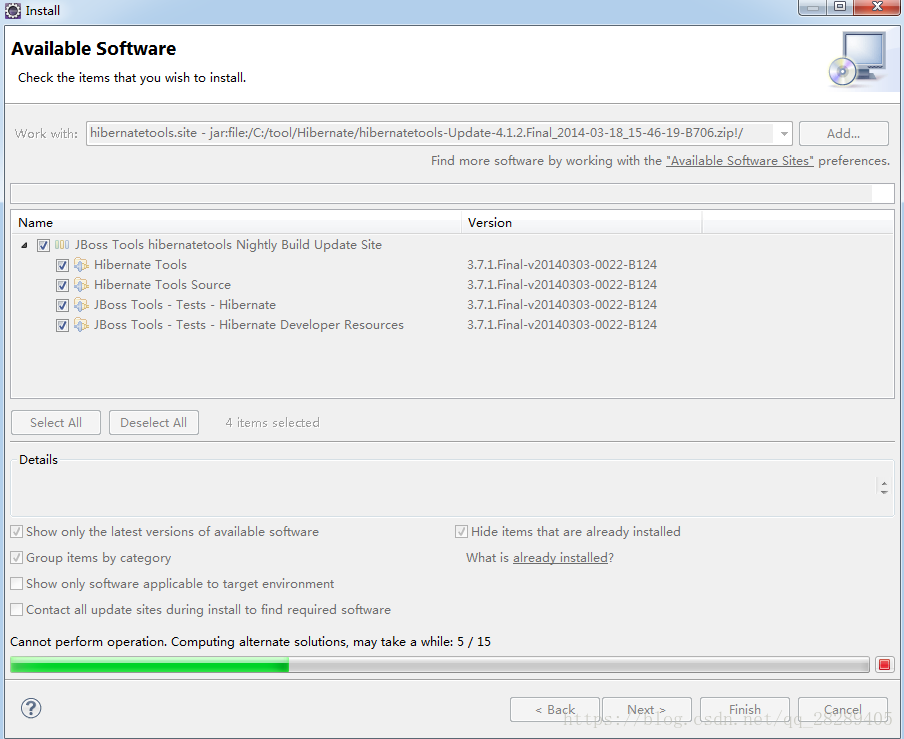Click the Select All button

(56, 423)
